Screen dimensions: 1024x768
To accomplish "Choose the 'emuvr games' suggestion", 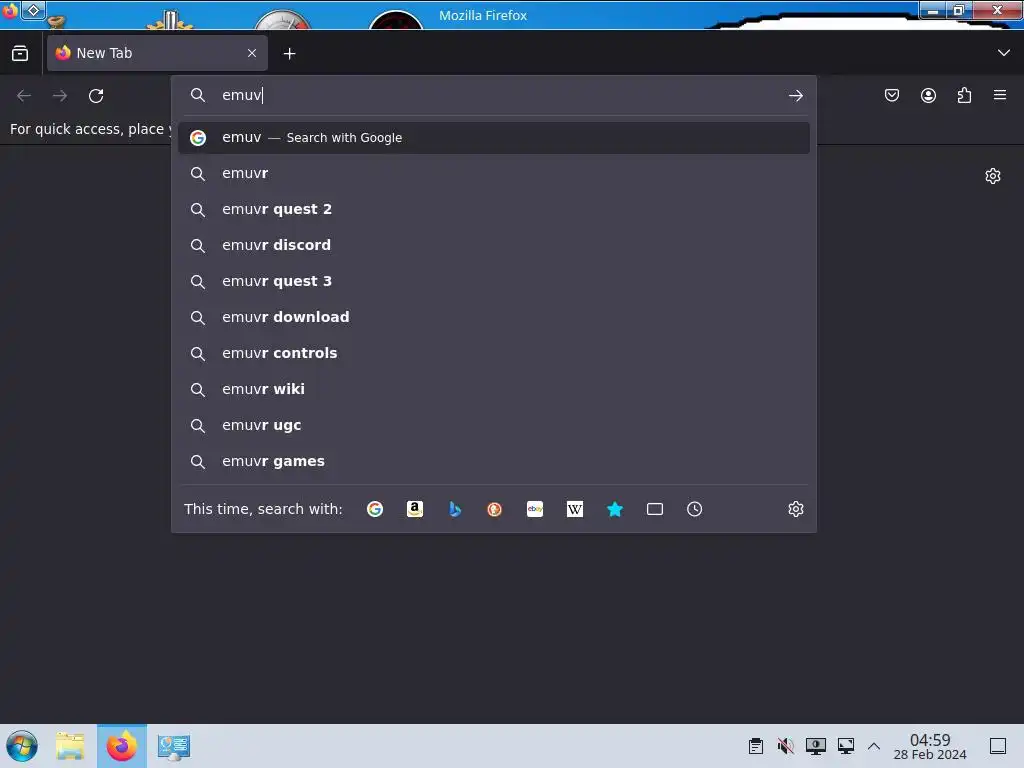I will [x=494, y=461].
